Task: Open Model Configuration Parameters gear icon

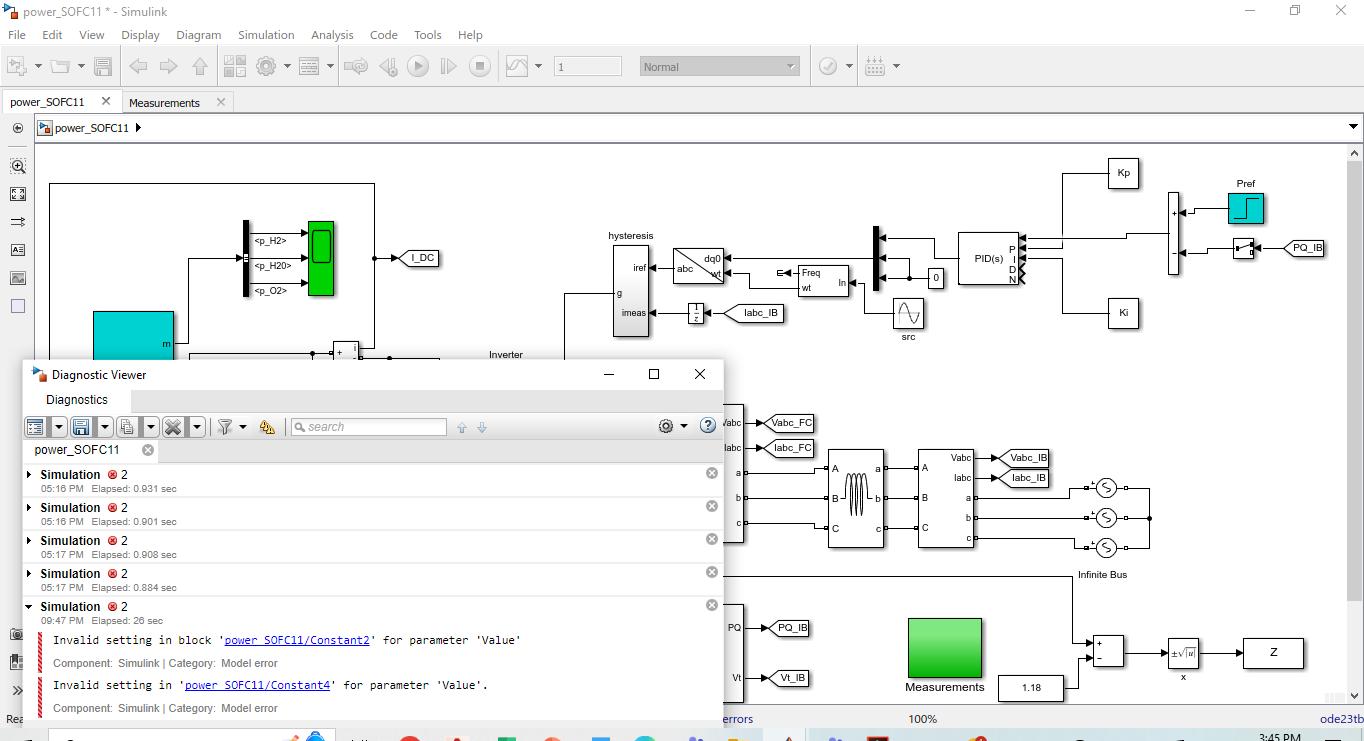Action: click(x=266, y=65)
